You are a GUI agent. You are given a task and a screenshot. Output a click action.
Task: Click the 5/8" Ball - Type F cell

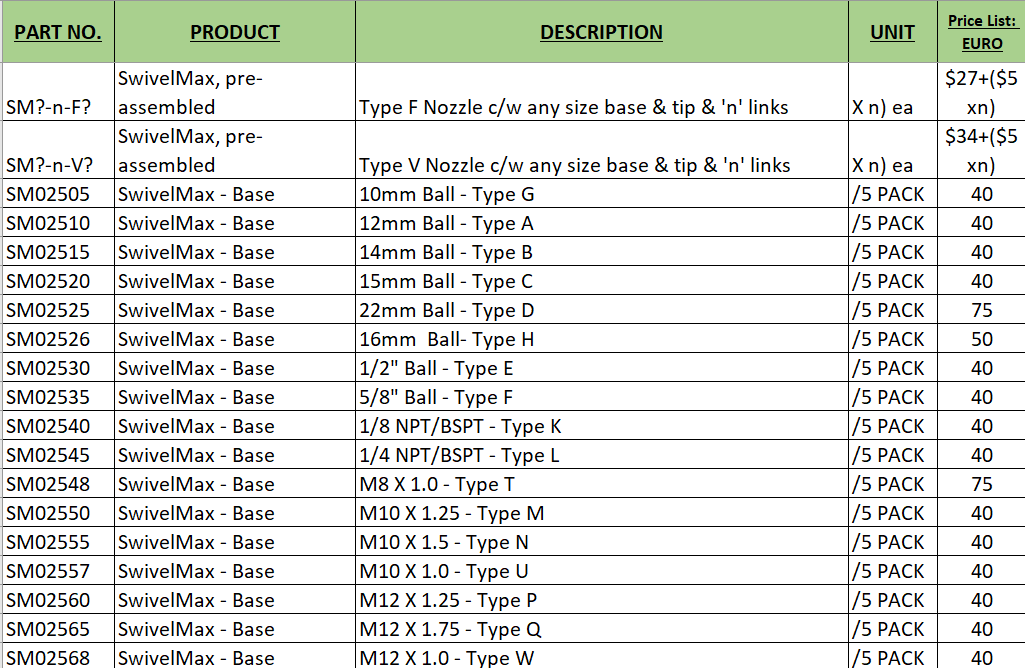tap(601, 397)
